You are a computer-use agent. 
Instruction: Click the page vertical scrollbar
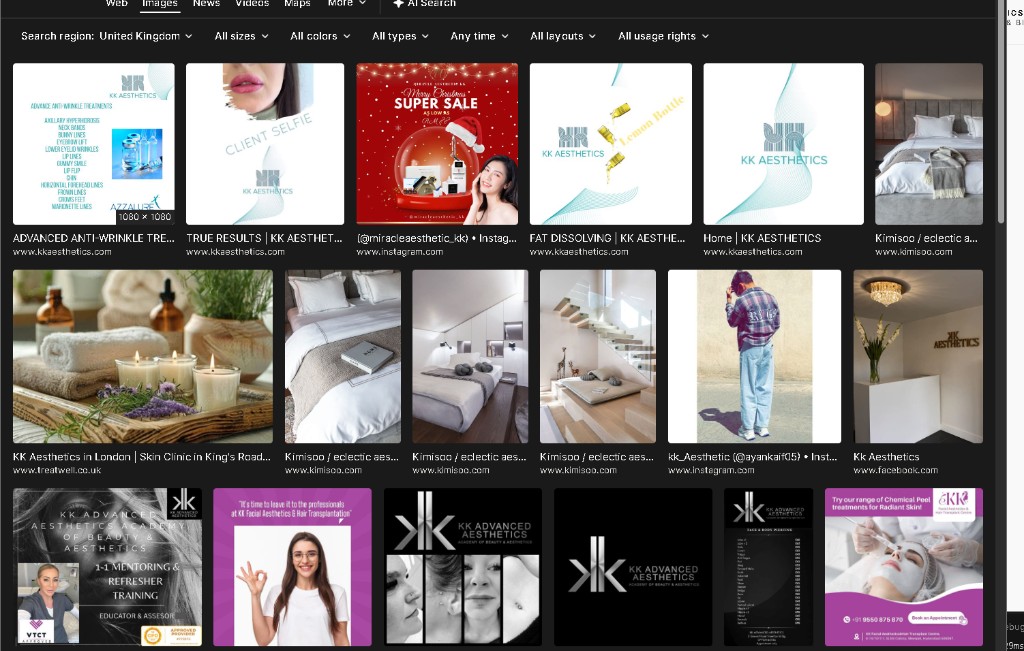pos(1001,111)
